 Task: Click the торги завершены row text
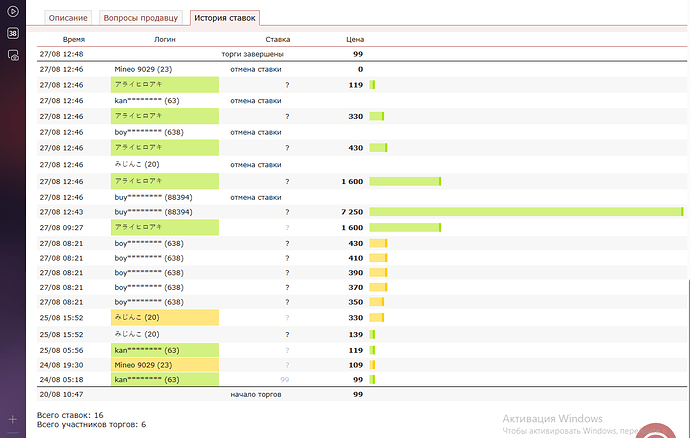252,54
